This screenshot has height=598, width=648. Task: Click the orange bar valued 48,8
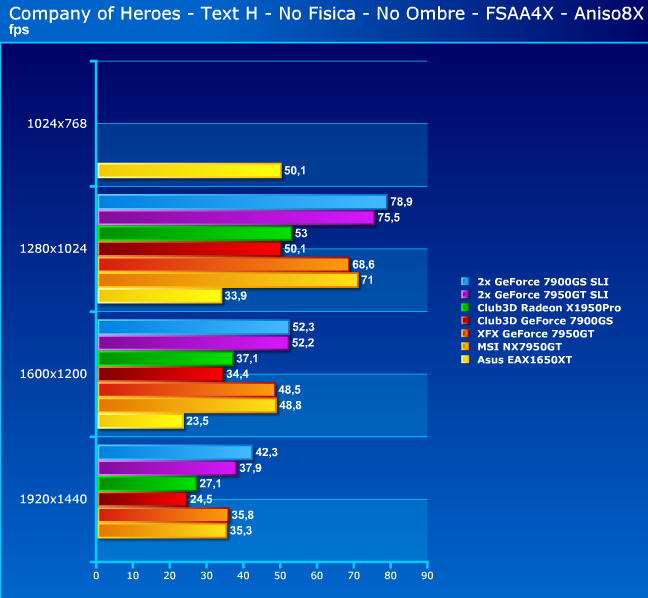coord(187,405)
